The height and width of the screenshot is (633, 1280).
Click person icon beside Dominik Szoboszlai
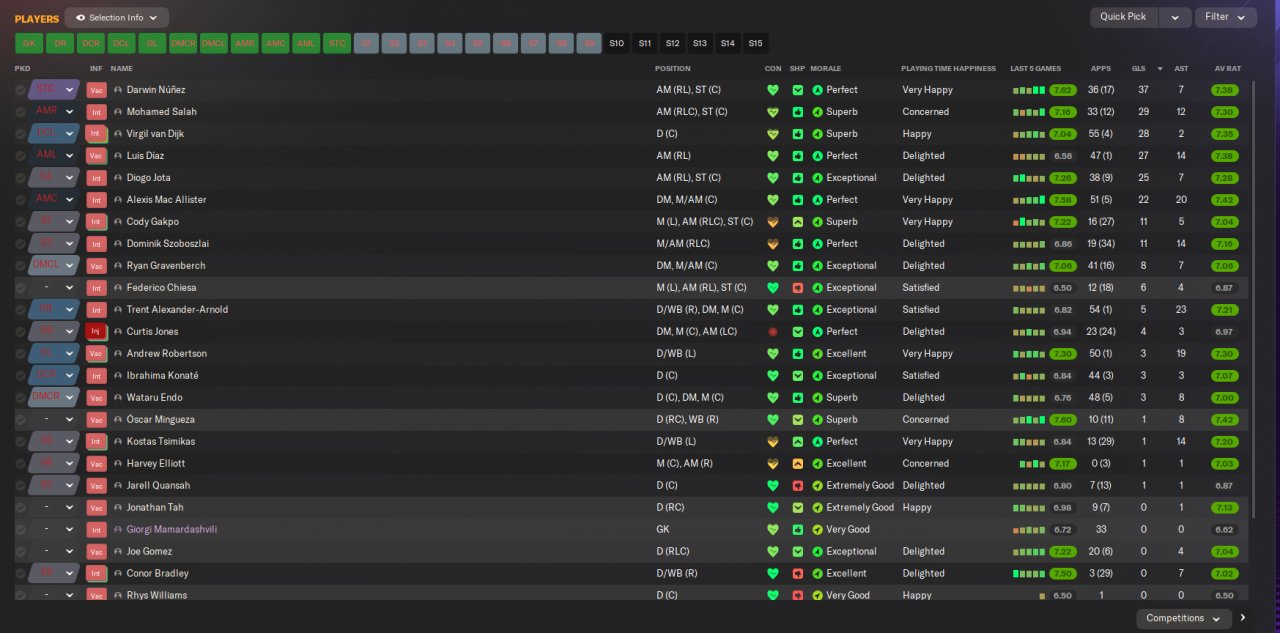tap(118, 244)
